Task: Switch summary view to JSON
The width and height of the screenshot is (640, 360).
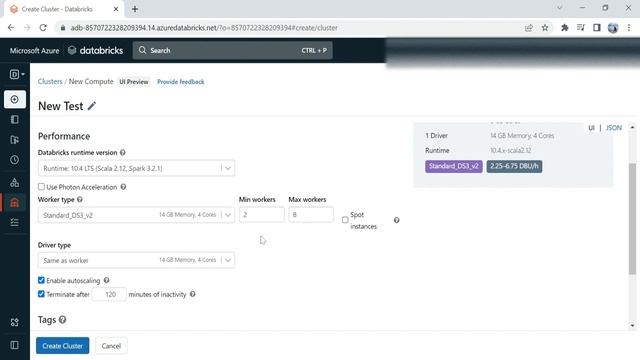Action: click(613, 128)
